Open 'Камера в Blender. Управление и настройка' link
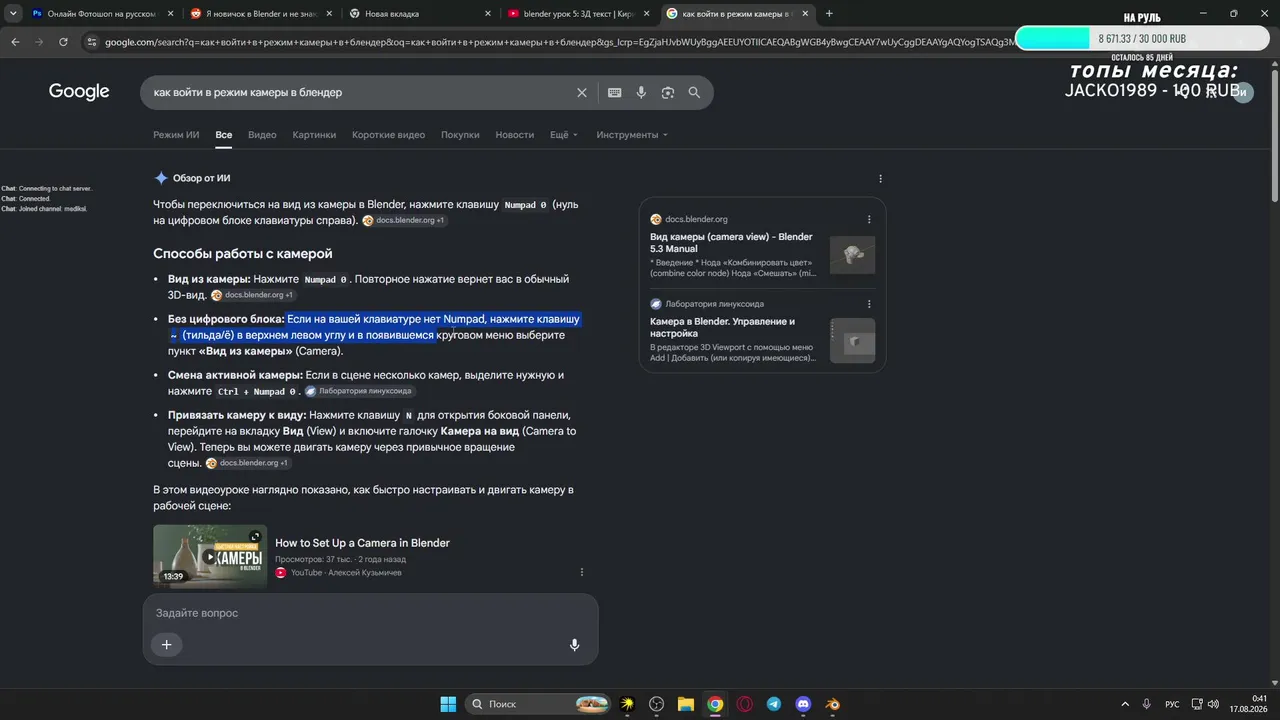The image size is (1280, 720). (722, 327)
